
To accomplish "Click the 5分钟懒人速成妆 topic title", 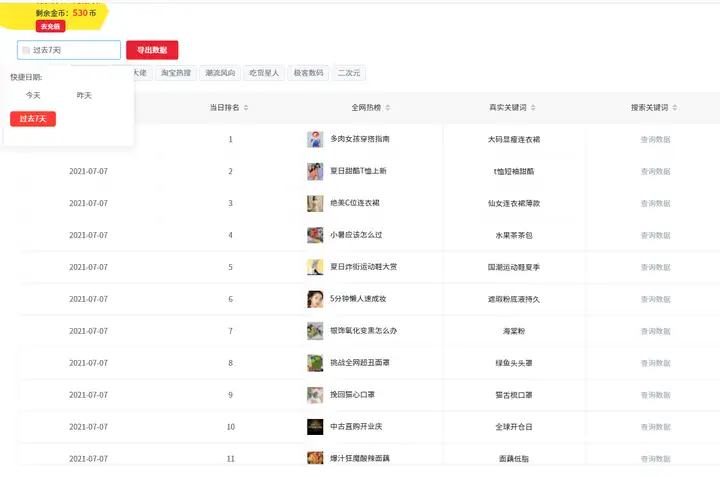I will tap(358, 298).
